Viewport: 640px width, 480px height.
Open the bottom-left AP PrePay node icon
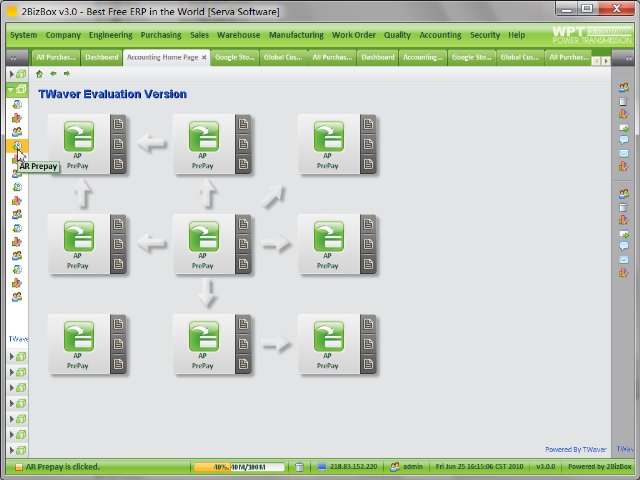point(78,336)
